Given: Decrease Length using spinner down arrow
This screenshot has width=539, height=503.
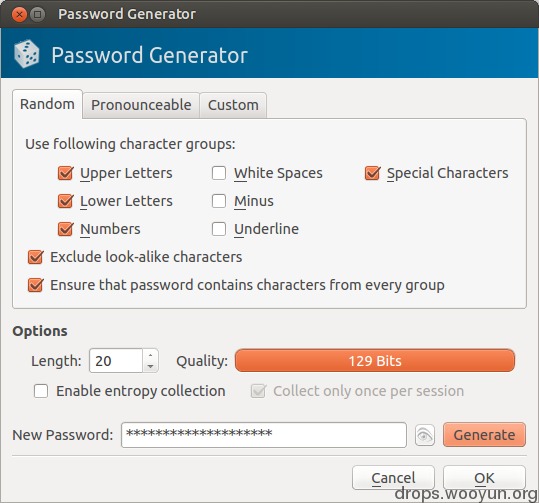Looking at the screenshot, I should pos(150,367).
